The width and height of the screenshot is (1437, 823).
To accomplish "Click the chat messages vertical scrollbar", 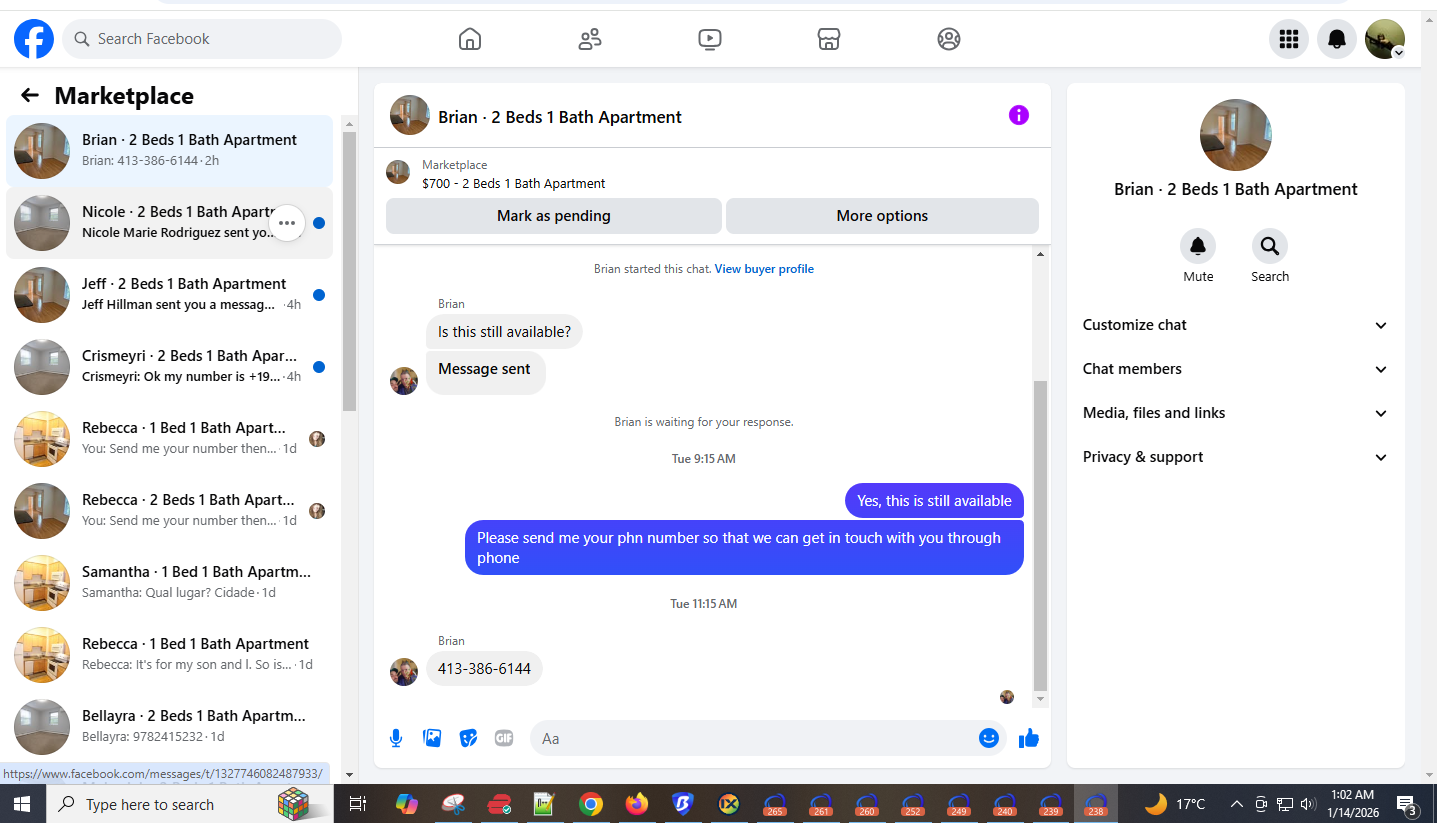I will tap(1040, 535).
